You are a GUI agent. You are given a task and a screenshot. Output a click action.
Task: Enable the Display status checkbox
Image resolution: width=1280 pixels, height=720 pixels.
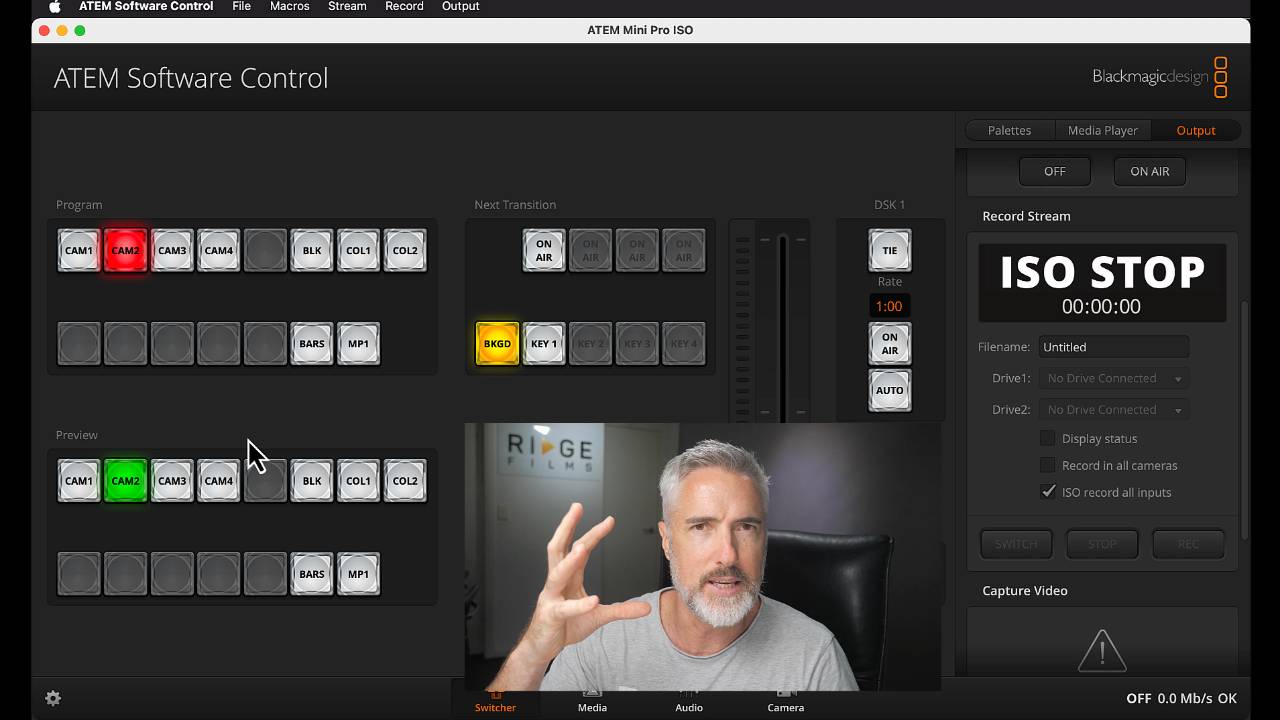click(1047, 438)
